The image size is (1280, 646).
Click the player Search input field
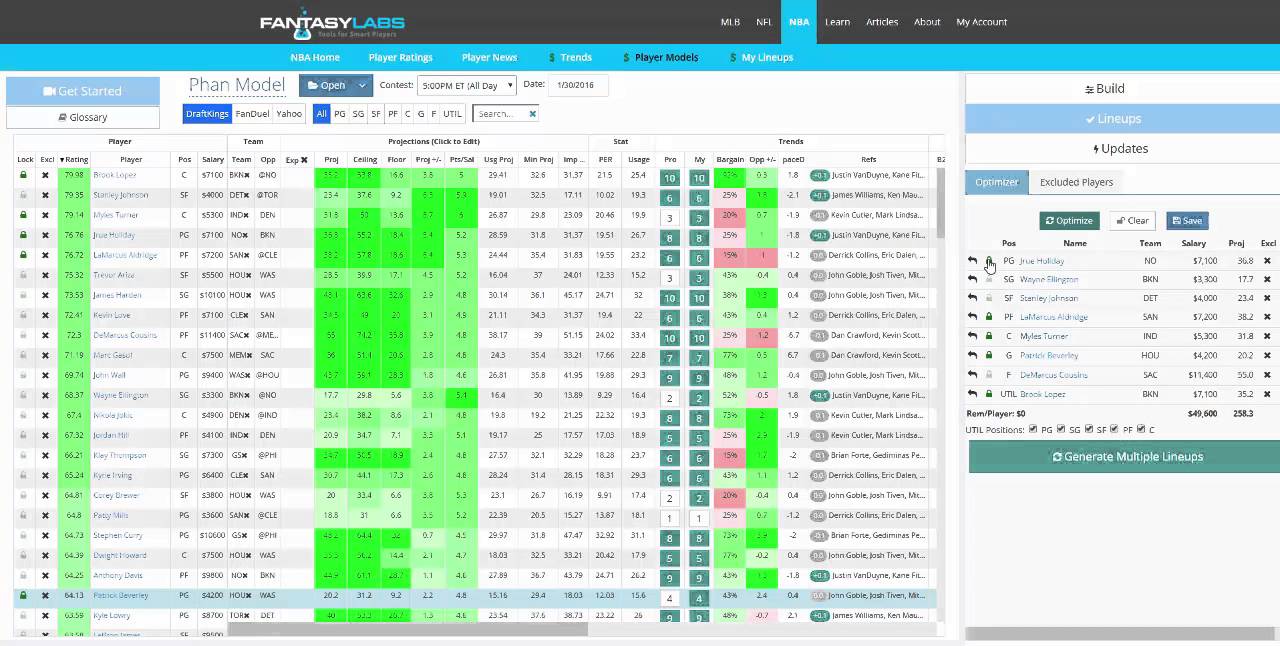(497, 114)
